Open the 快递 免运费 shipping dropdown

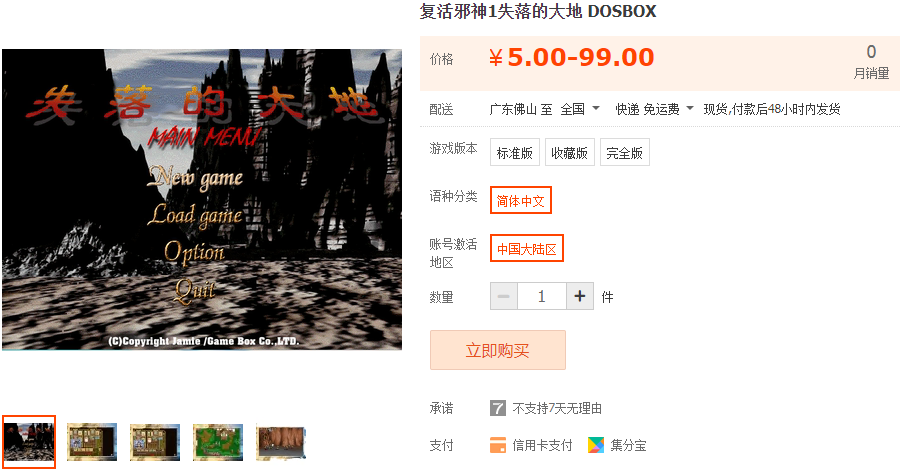[x=654, y=109]
